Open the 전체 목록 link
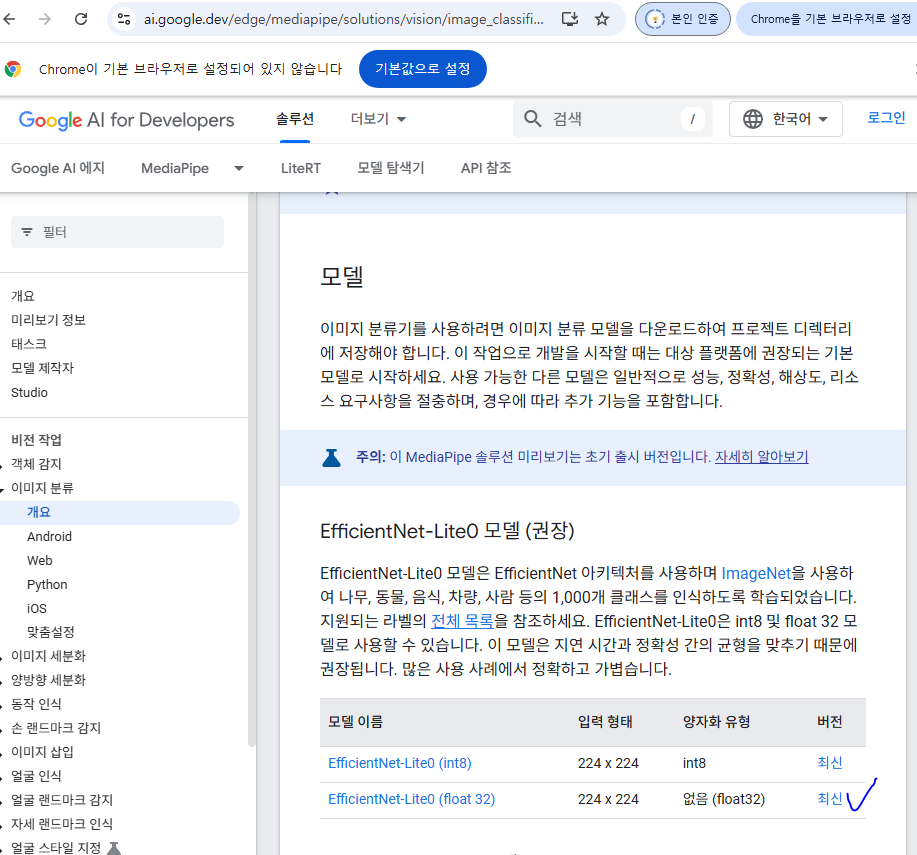 coord(462,620)
